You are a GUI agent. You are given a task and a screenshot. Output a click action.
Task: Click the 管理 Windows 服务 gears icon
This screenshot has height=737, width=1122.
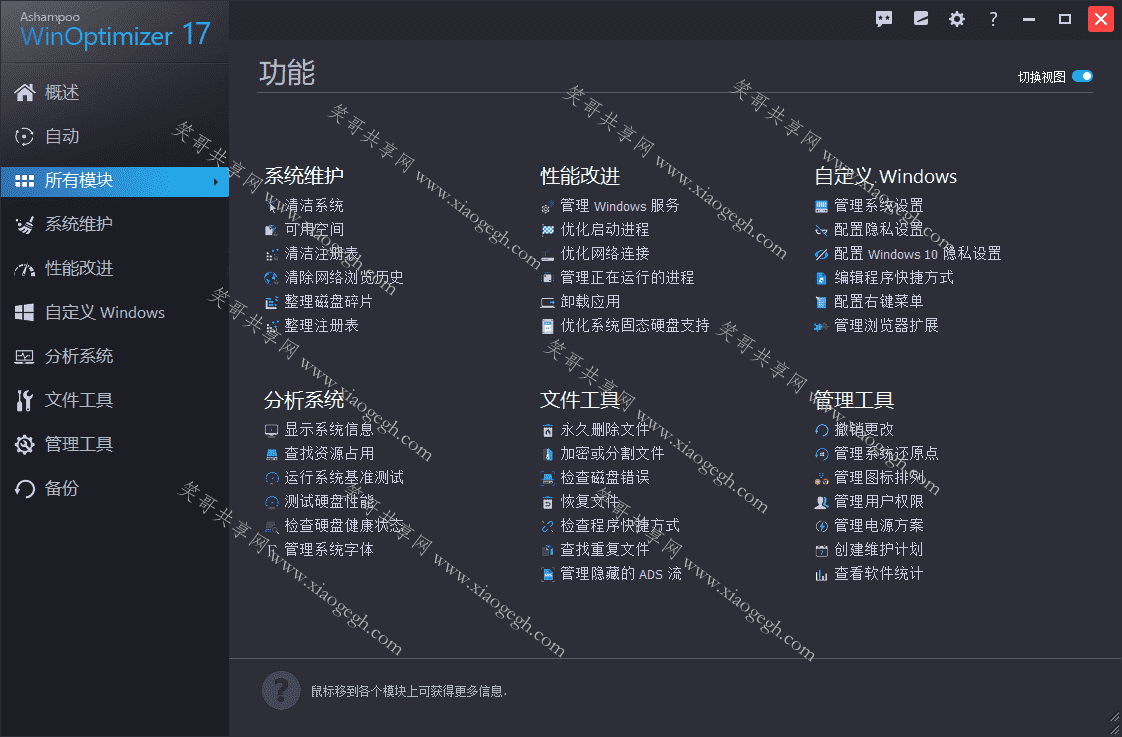point(547,208)
